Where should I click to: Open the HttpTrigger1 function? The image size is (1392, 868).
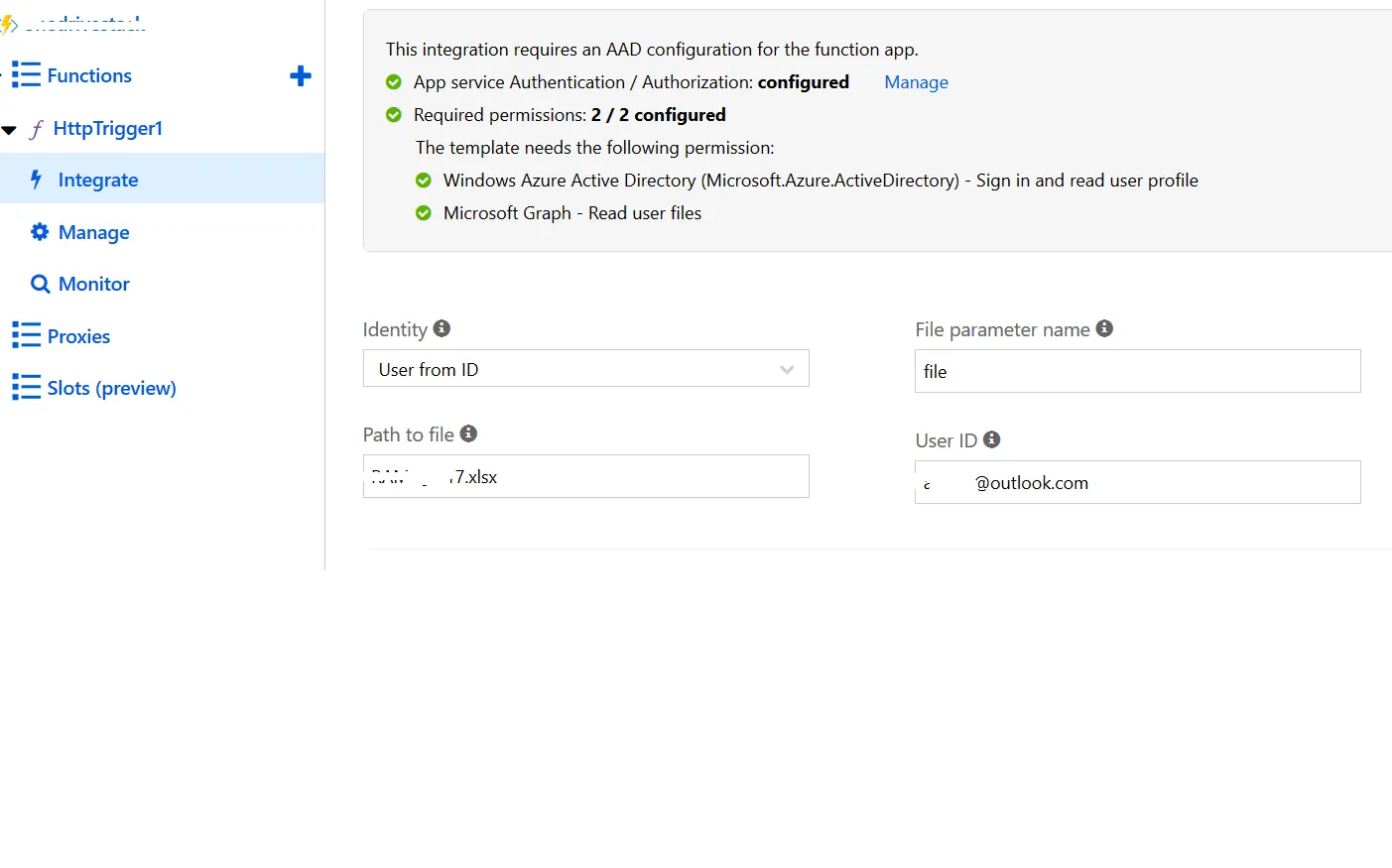[x=107, y=129]
